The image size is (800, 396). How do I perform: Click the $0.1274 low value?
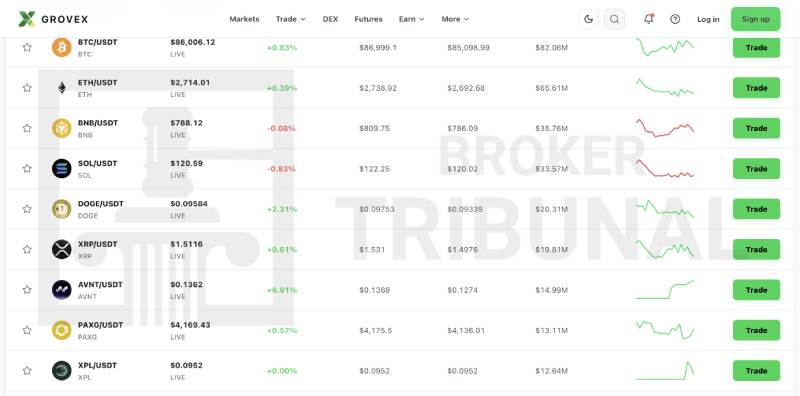point(463,290)
